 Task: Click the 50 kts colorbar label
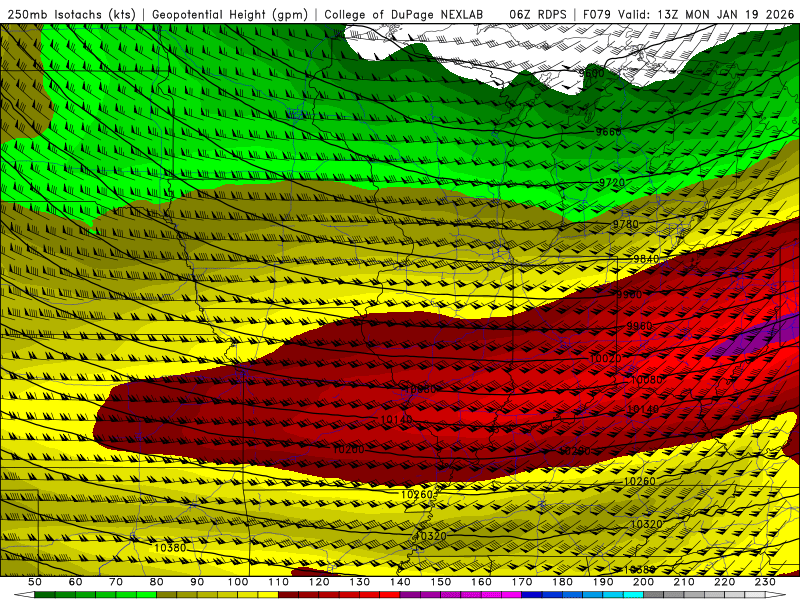click(x=35, y=582)
